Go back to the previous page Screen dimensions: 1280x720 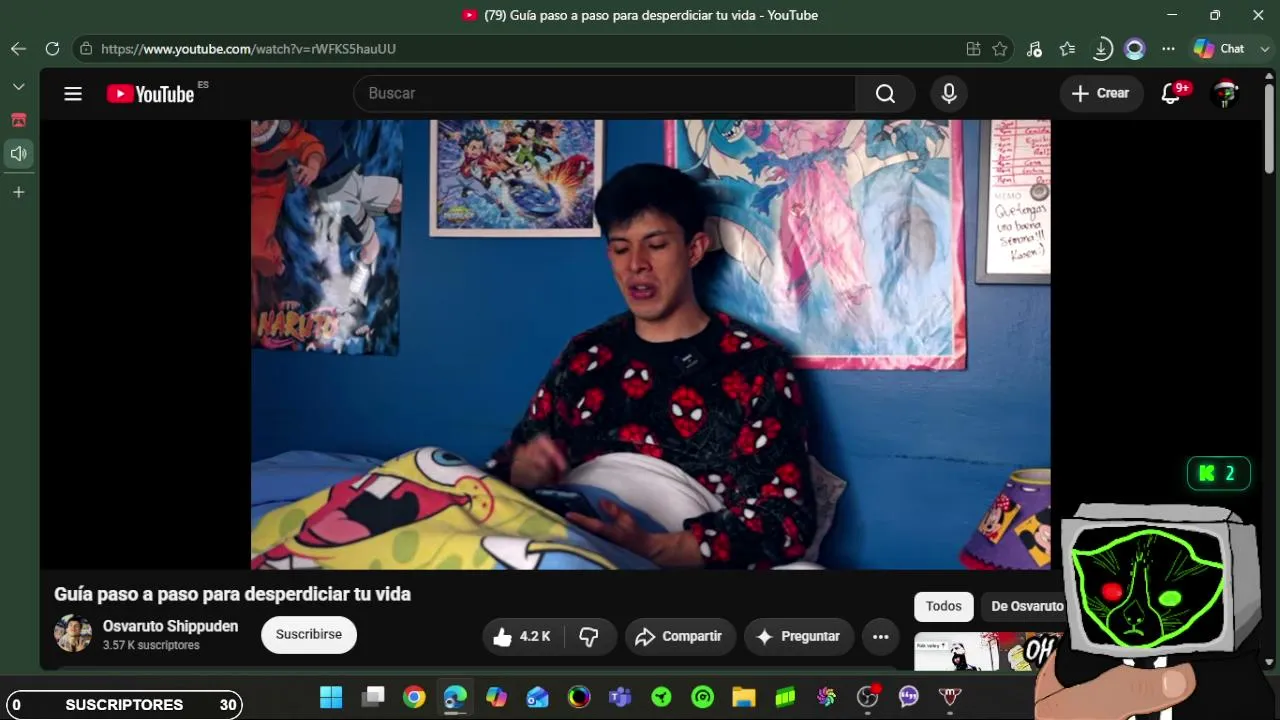tap(18, 49)
